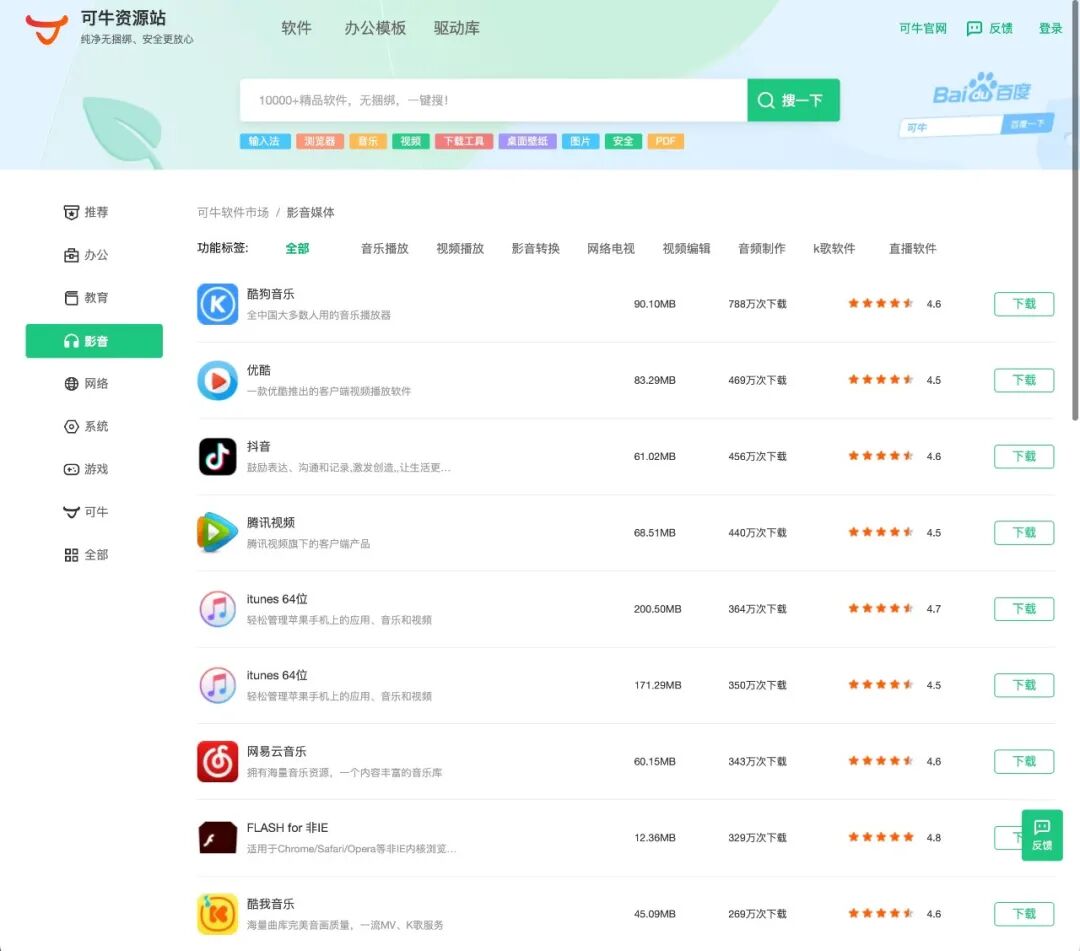Screen dimensions: 1080x951
Task: Click the 抖音 app icon
Action: 217,456
